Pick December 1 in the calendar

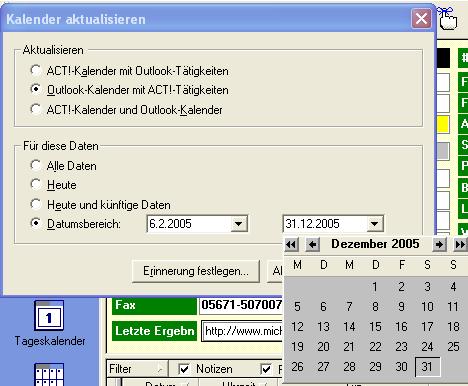375,287
